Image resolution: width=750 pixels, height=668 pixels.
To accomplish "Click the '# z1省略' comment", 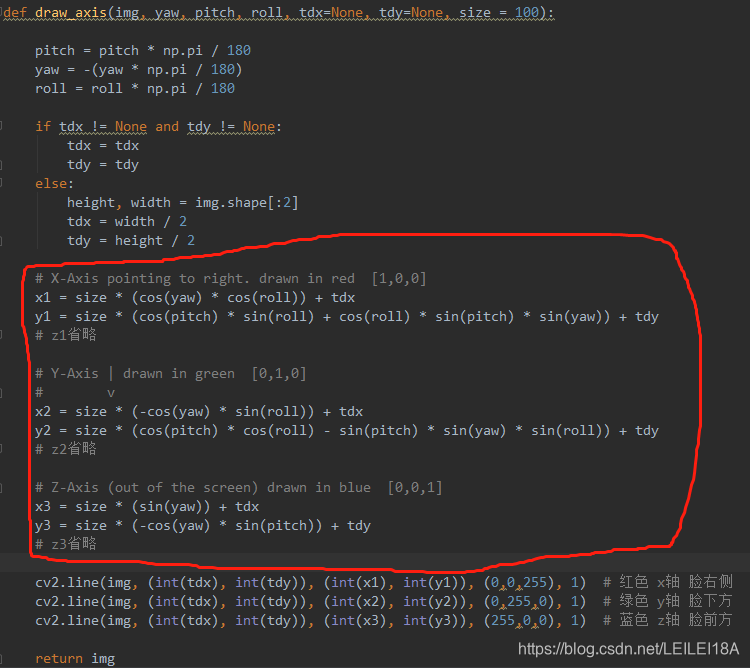I will coord(66,335).
